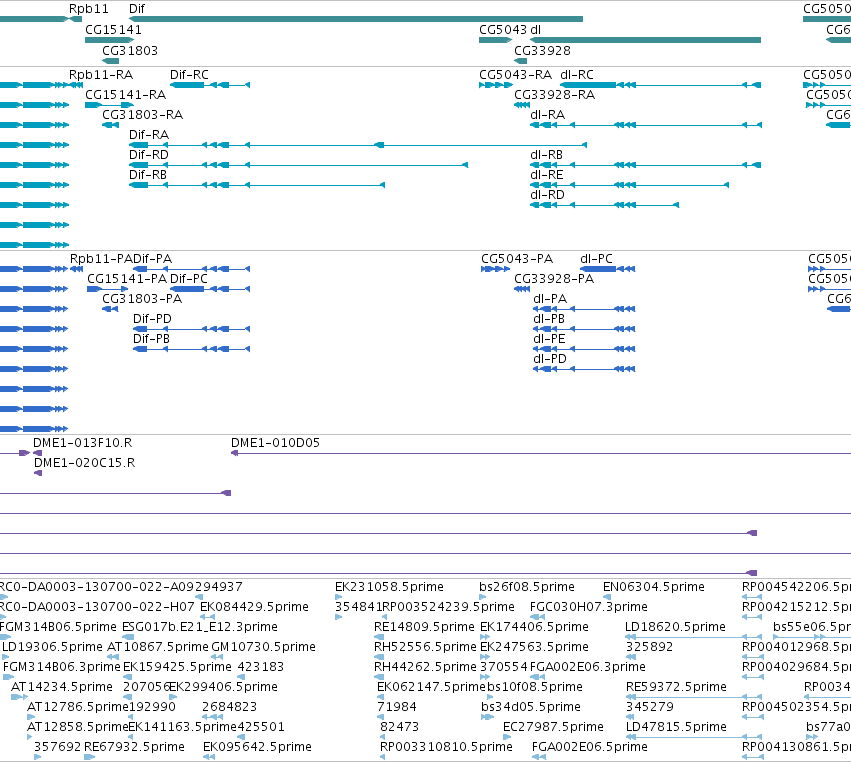
Task: Select the AT10867.5prime EST label
Action: 158,647
